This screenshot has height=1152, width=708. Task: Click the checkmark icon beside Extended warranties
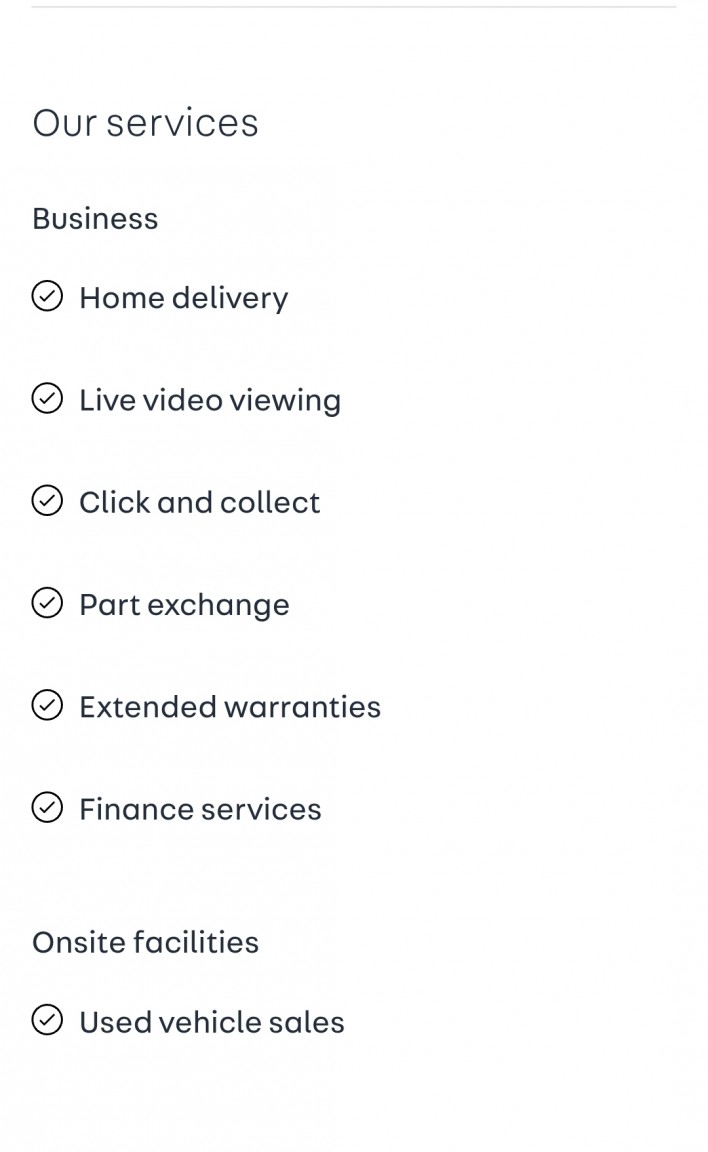point(47,706)
